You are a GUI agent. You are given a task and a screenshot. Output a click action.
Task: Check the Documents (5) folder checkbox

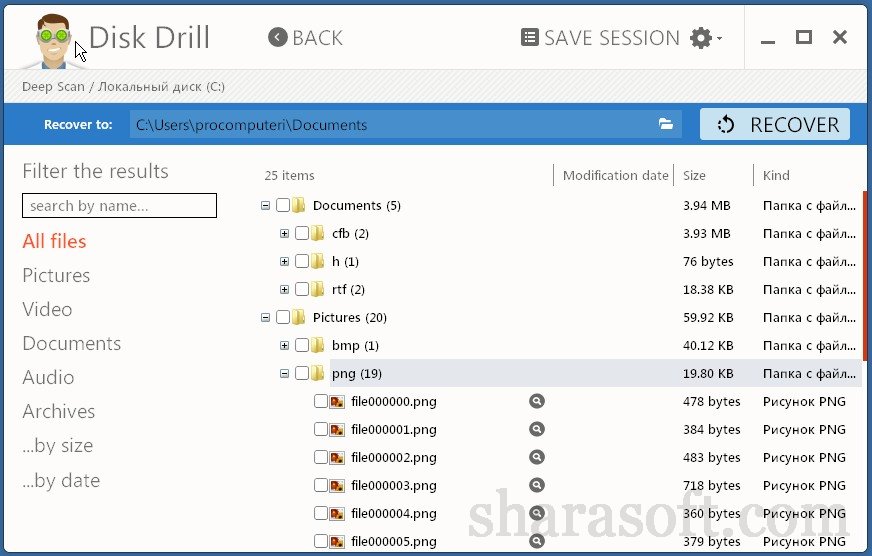coord(283,205)
